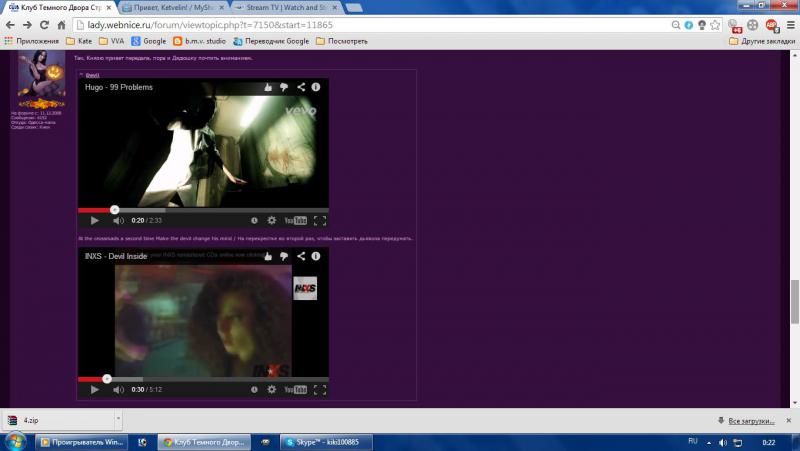Image resolution: width=800 pixels, height=451 pixels.
Task: Play the Hugo - 99 Problems video
Action: pyautogui.click(x=95, y=220)
